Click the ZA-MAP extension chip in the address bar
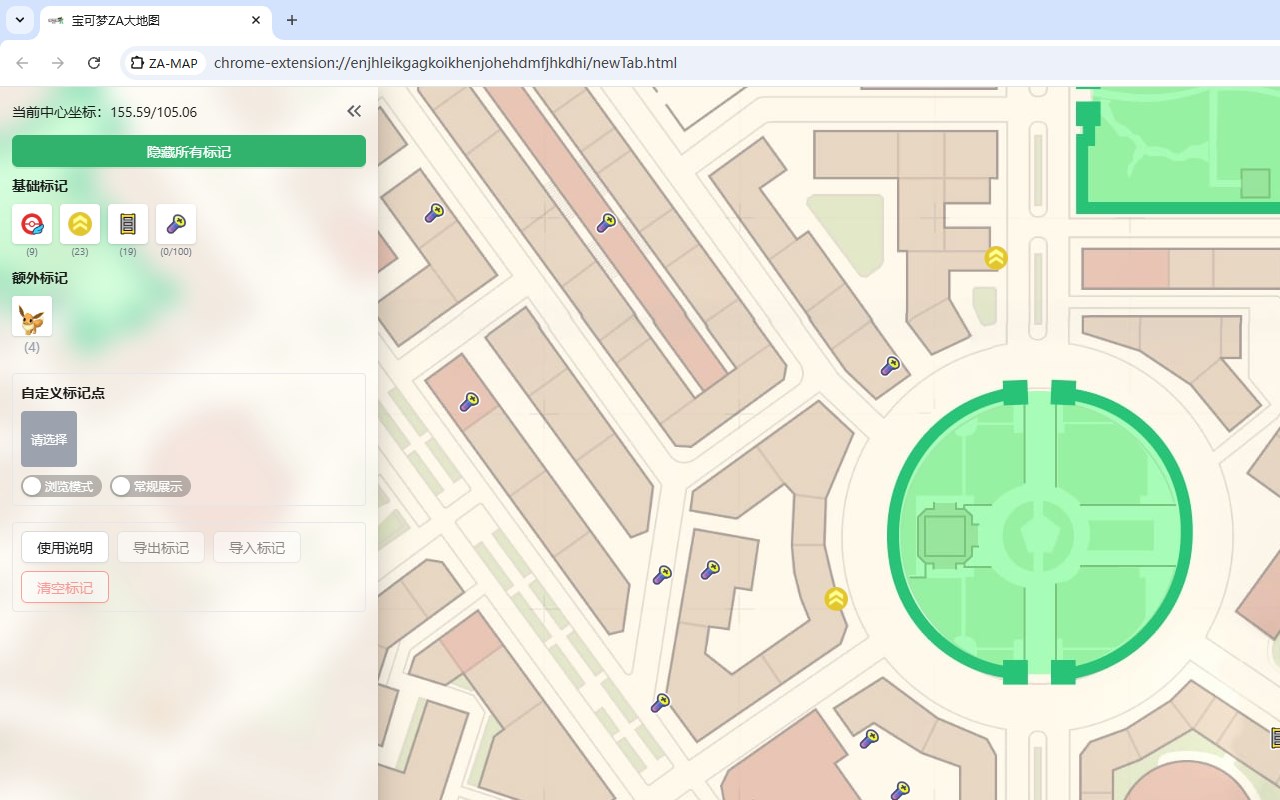1280x800 pixels. 165,63
